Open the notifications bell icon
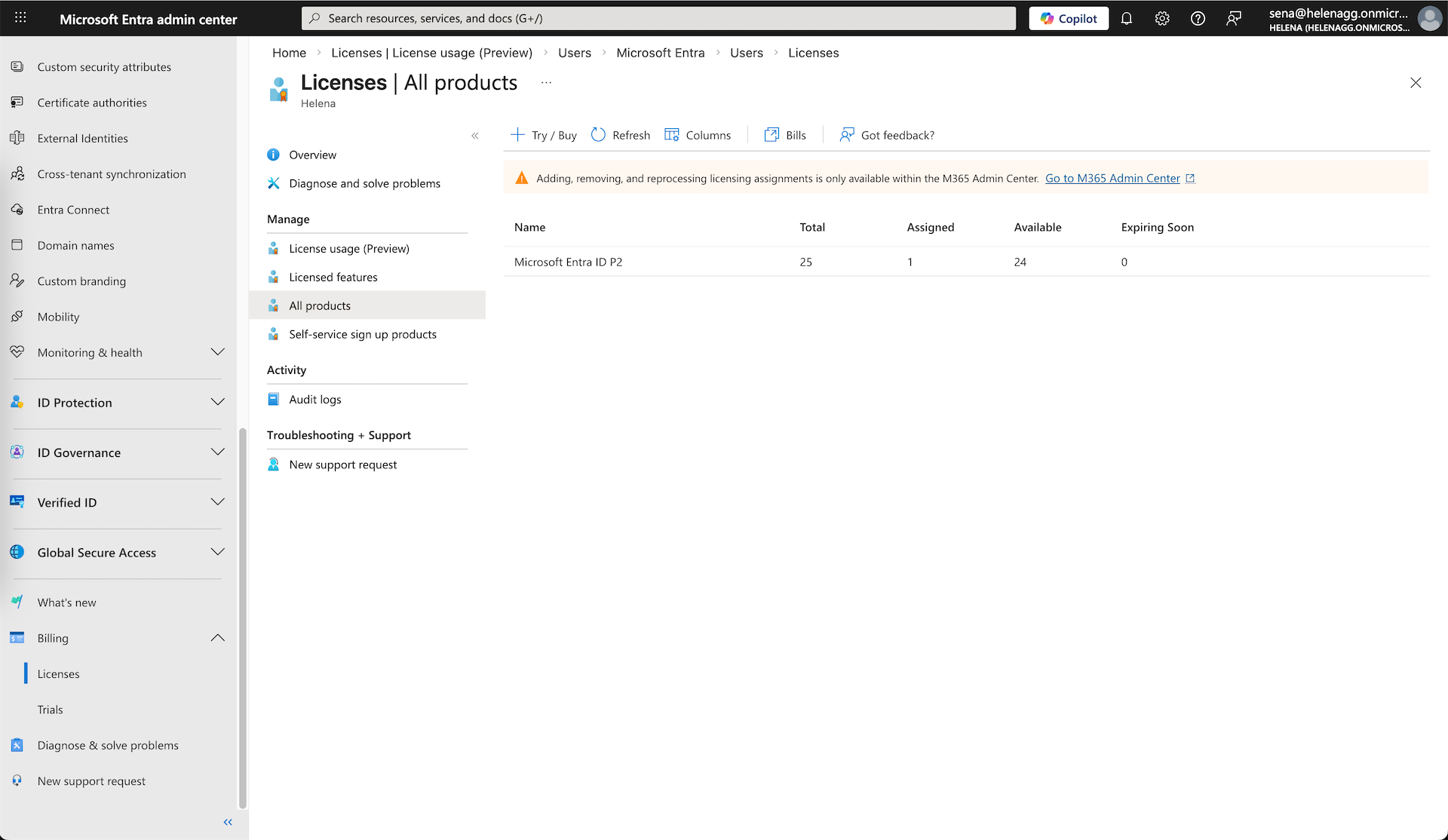1448x840 pixels. [1126, 19]
